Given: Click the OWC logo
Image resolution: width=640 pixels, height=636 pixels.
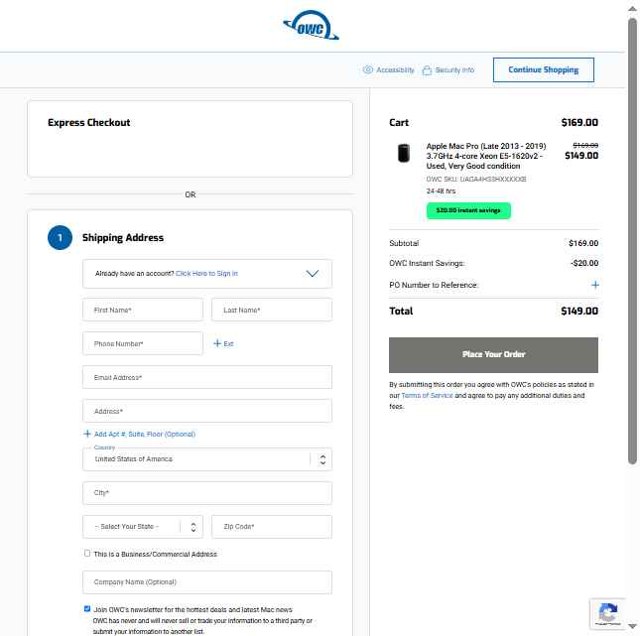Looking at the screenshot, I should pyautogui.click(x=311, y=25).
